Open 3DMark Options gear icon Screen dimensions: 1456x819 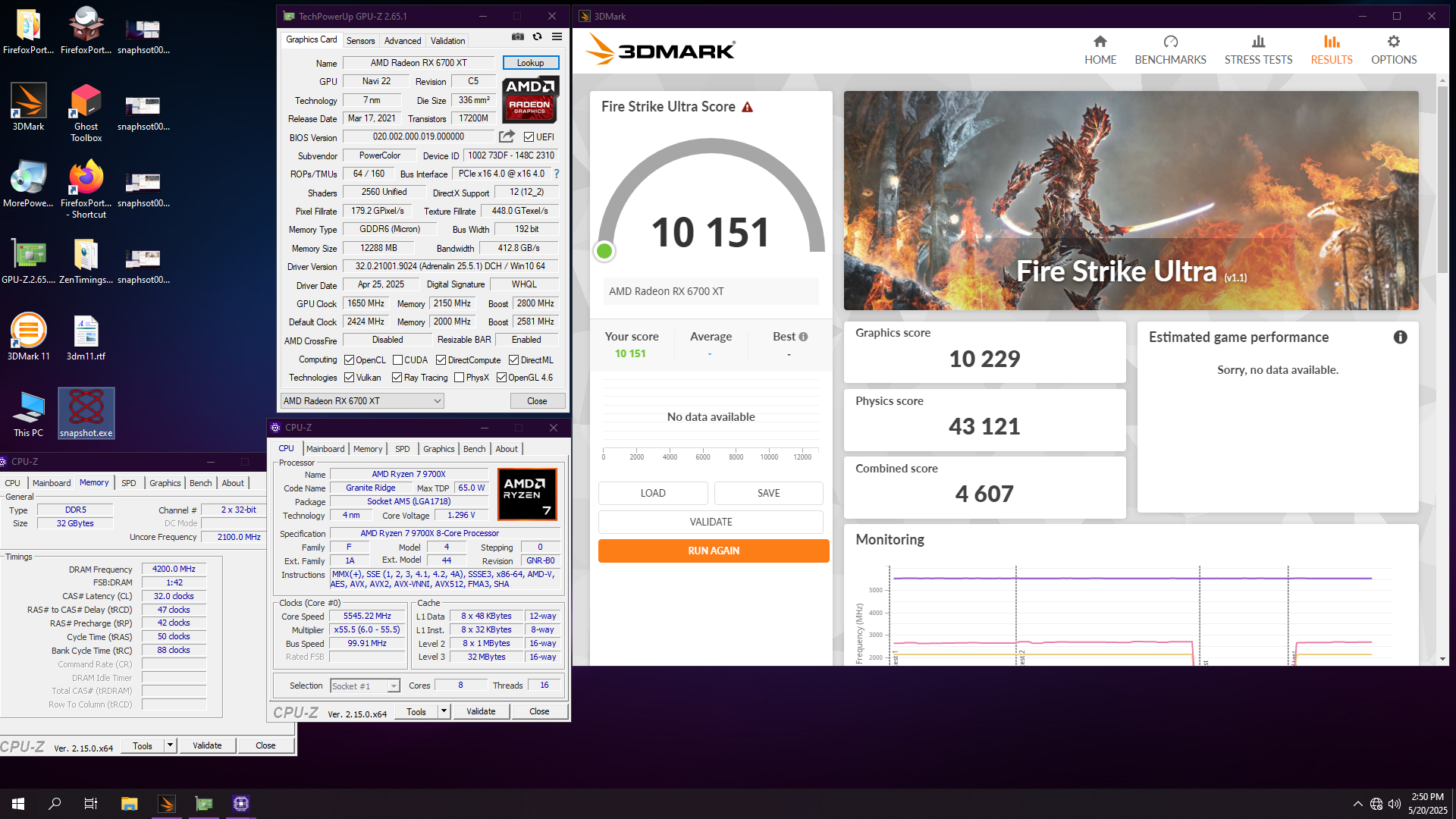1393,42
